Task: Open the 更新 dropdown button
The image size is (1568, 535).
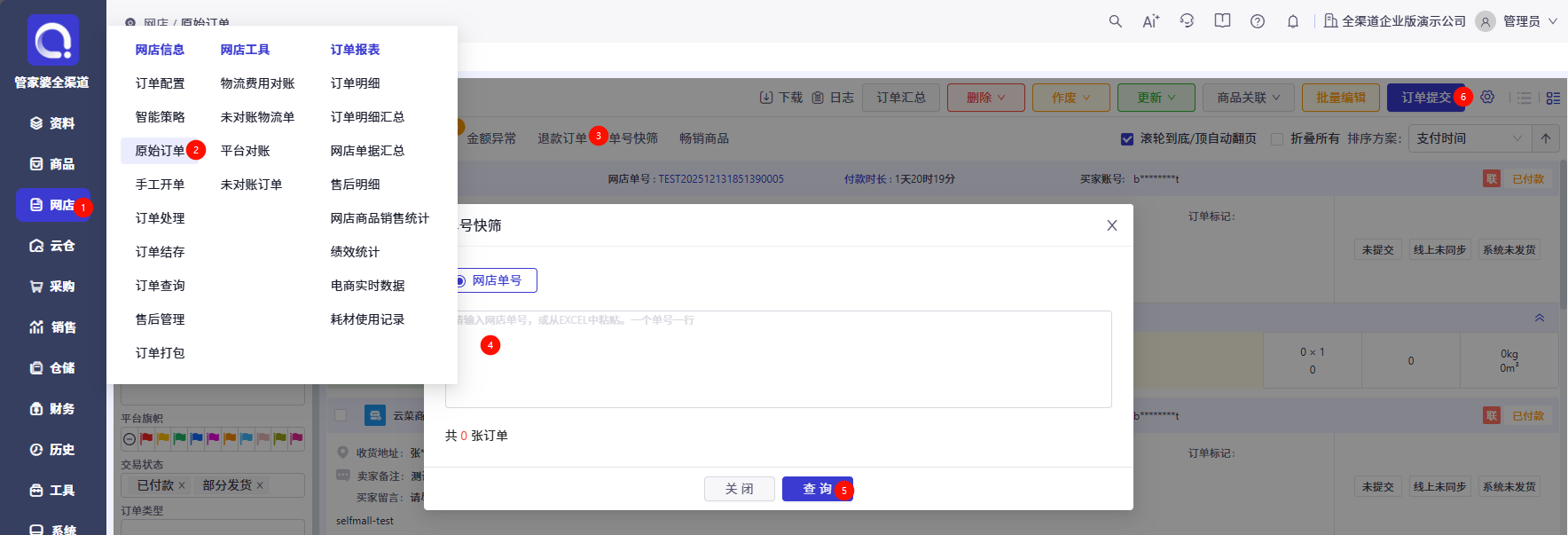Action: [1156, 98]
